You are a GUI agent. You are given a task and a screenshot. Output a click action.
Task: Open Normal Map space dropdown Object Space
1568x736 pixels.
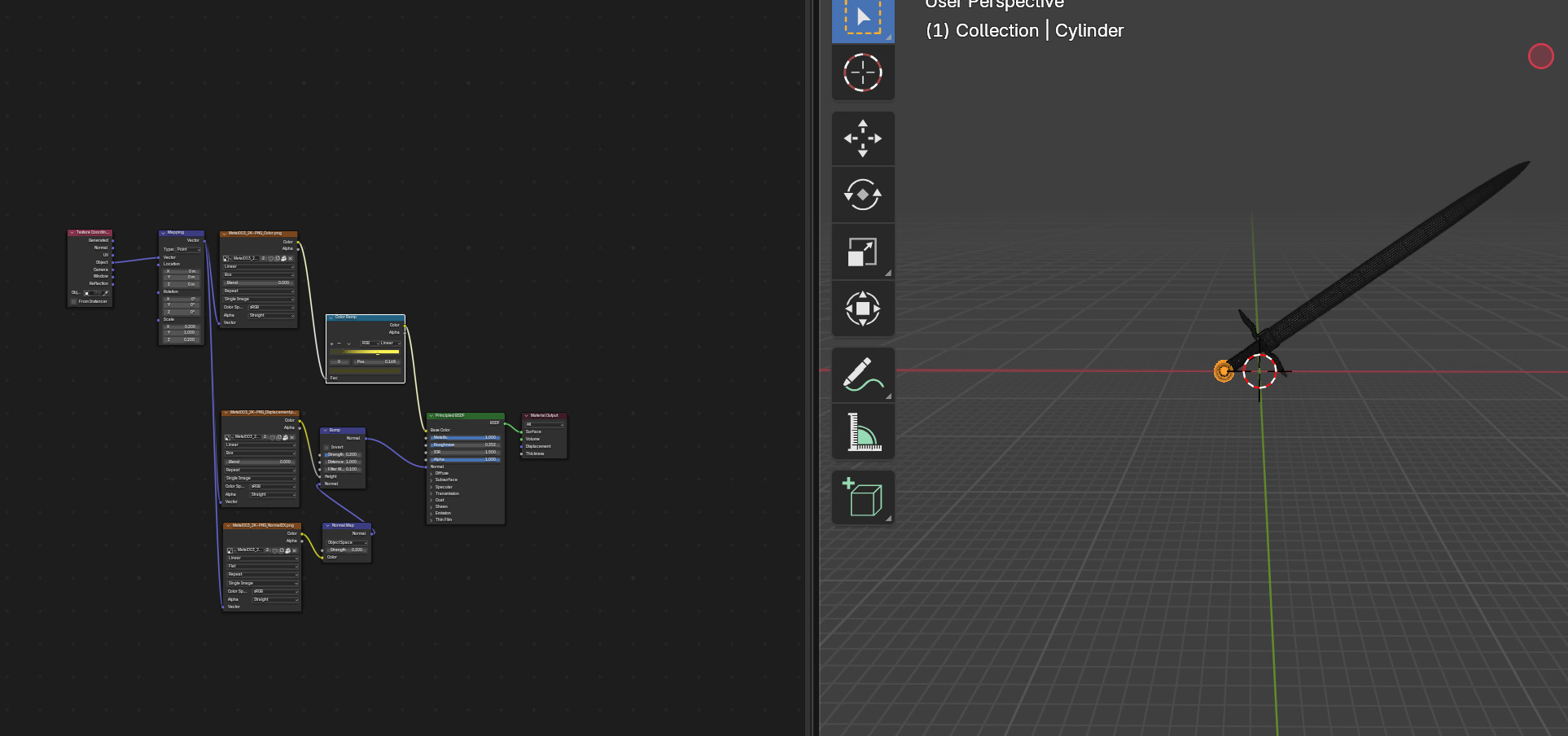348,542
